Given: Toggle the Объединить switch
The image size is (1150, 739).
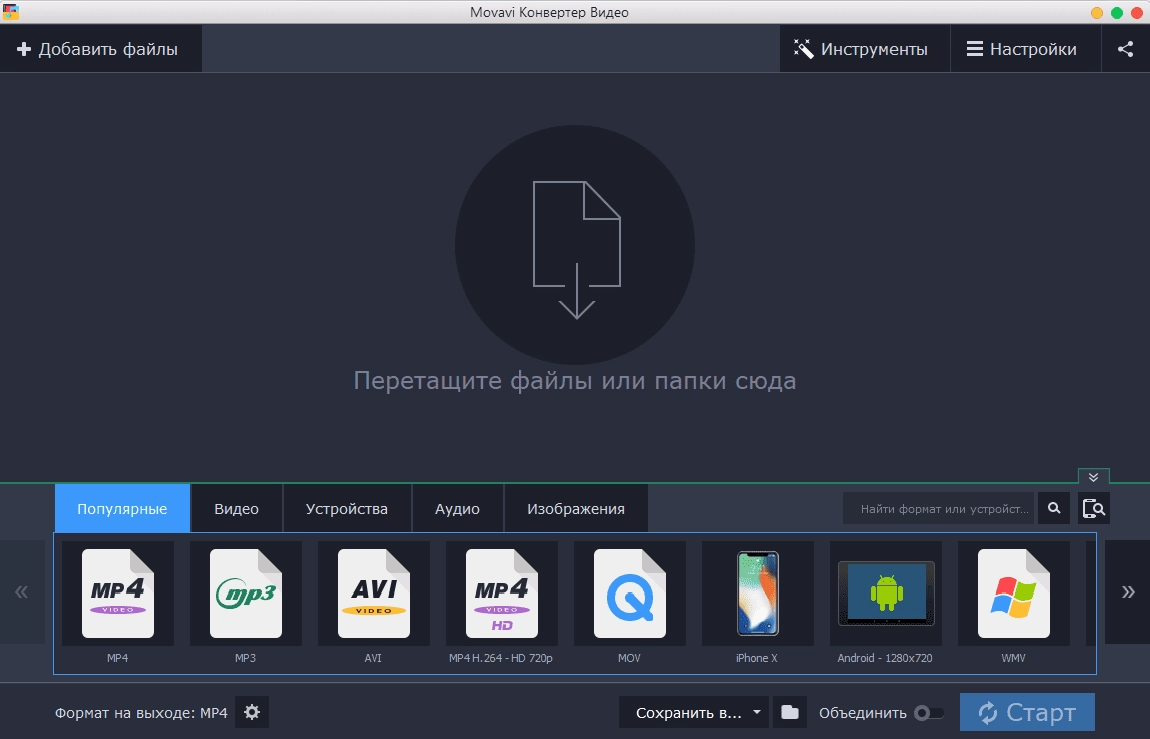Looking at the screenshot, I should 929,713.
